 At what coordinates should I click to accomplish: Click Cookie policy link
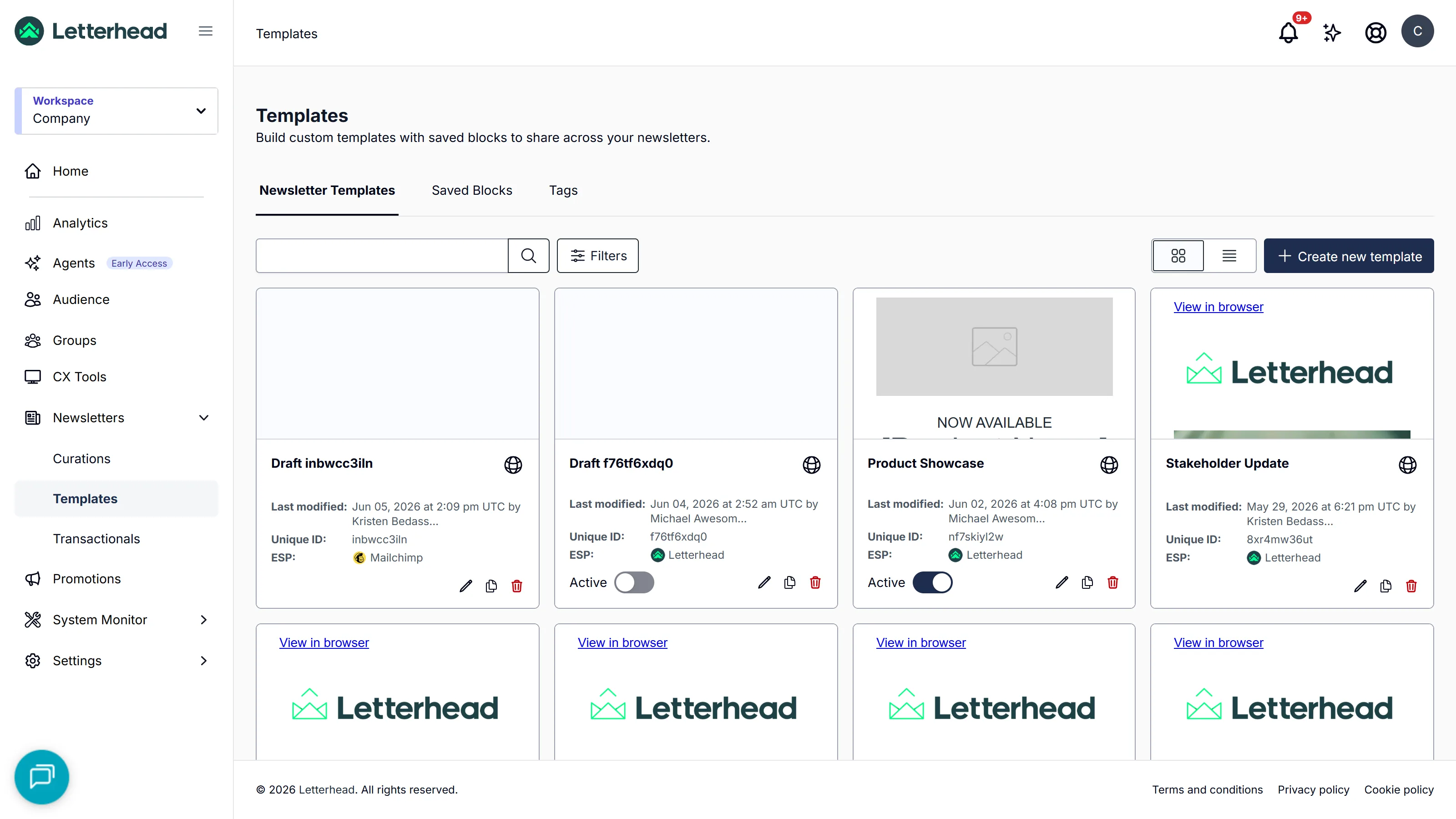1399,789
